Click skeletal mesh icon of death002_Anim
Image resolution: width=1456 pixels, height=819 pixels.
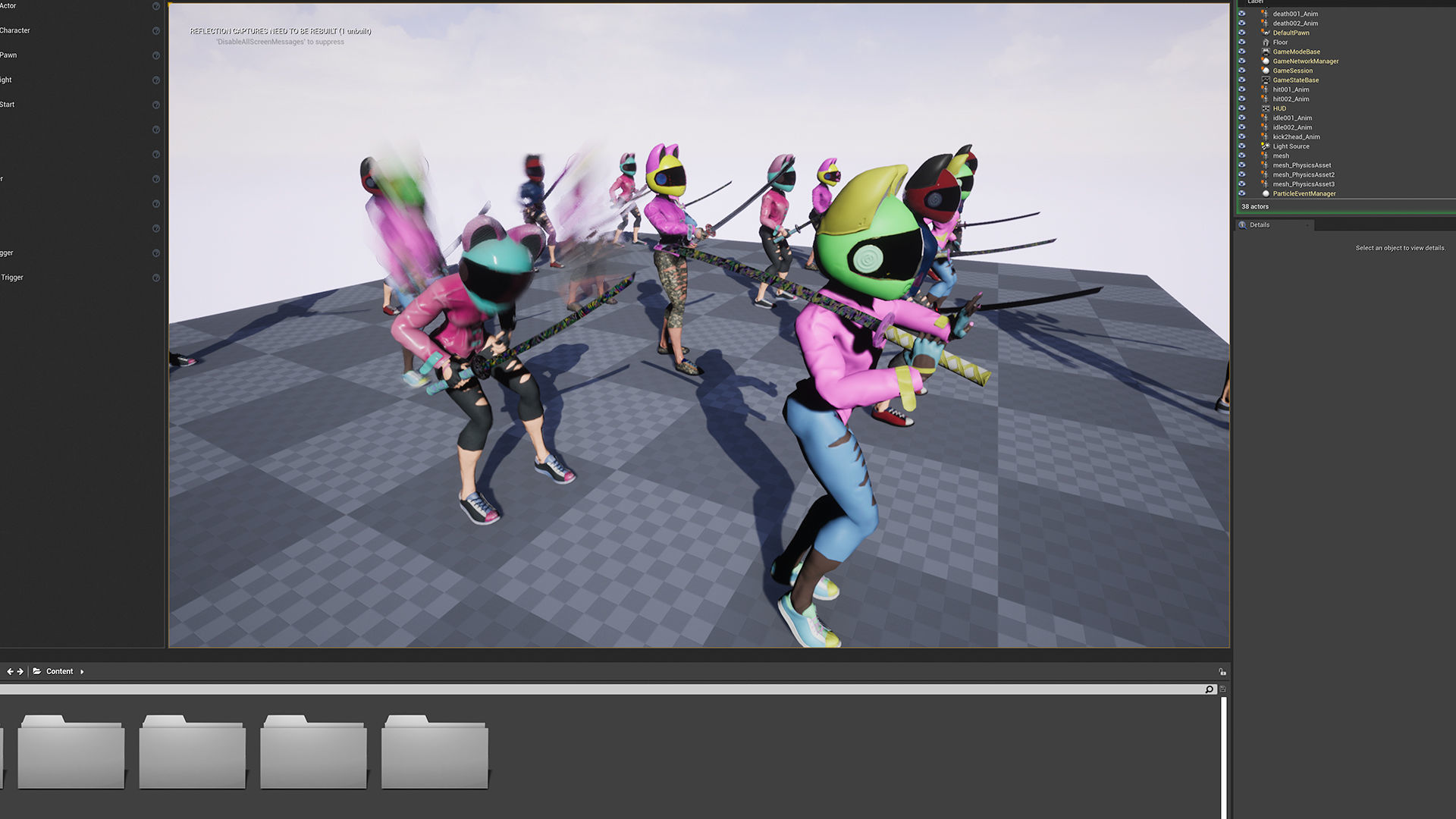[x=1265, y=24]
